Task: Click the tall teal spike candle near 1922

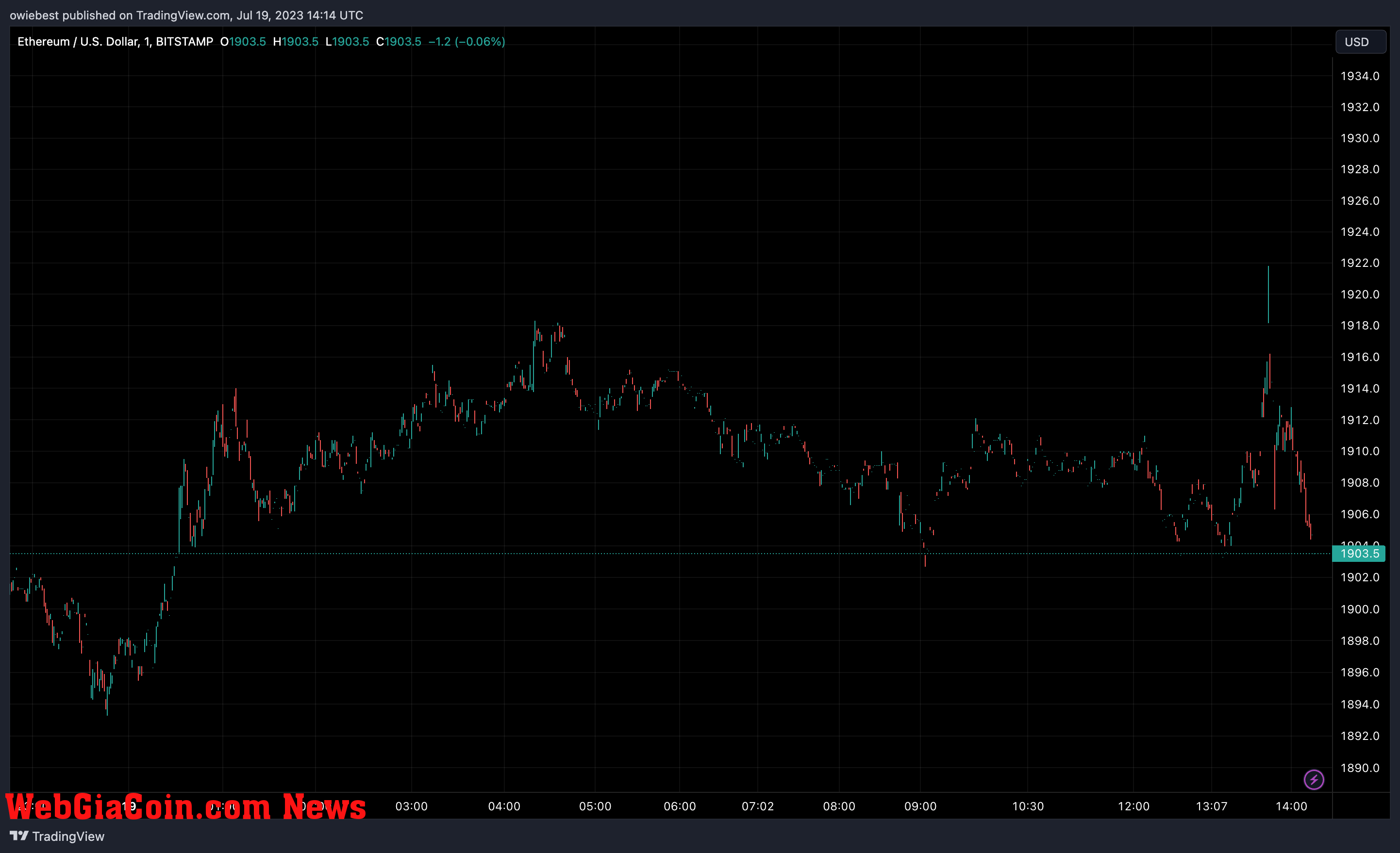Action: tap(1268, 295)
